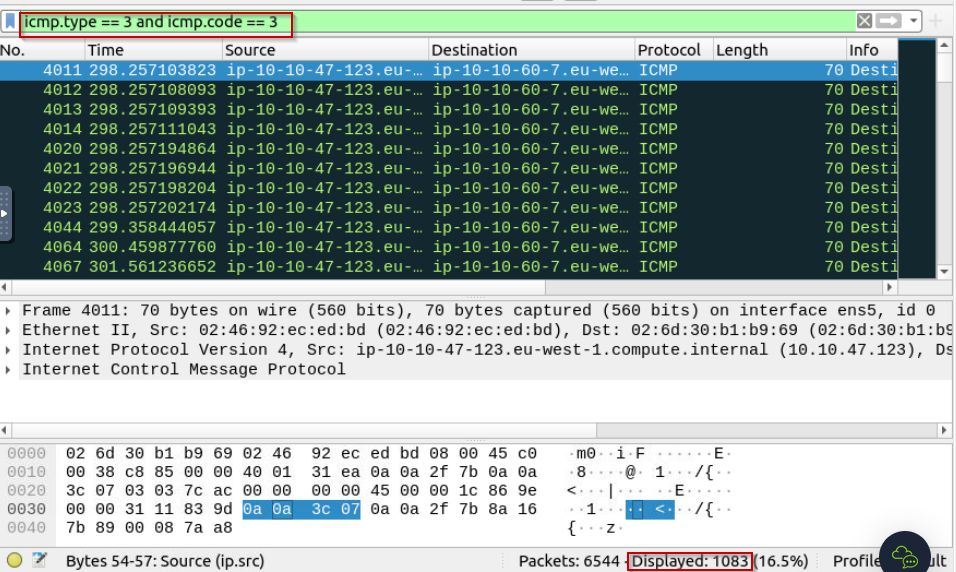
Task: Add a filter button with plus icon
Action: [x=935, y=21]
